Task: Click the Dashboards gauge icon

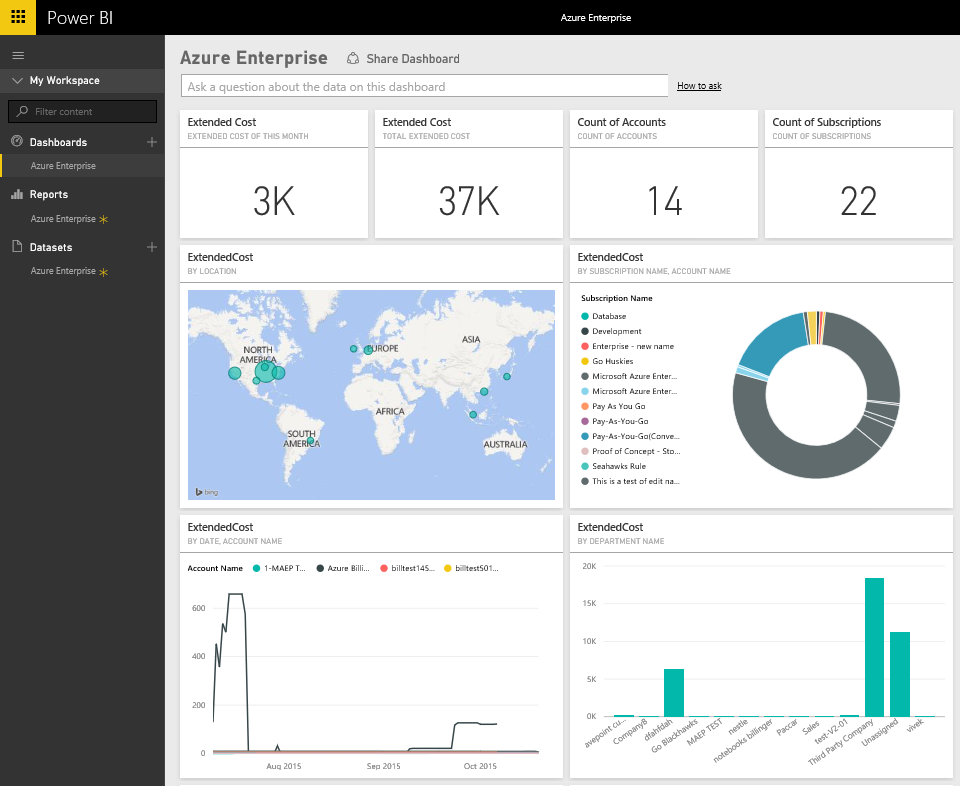Action: 17,142
